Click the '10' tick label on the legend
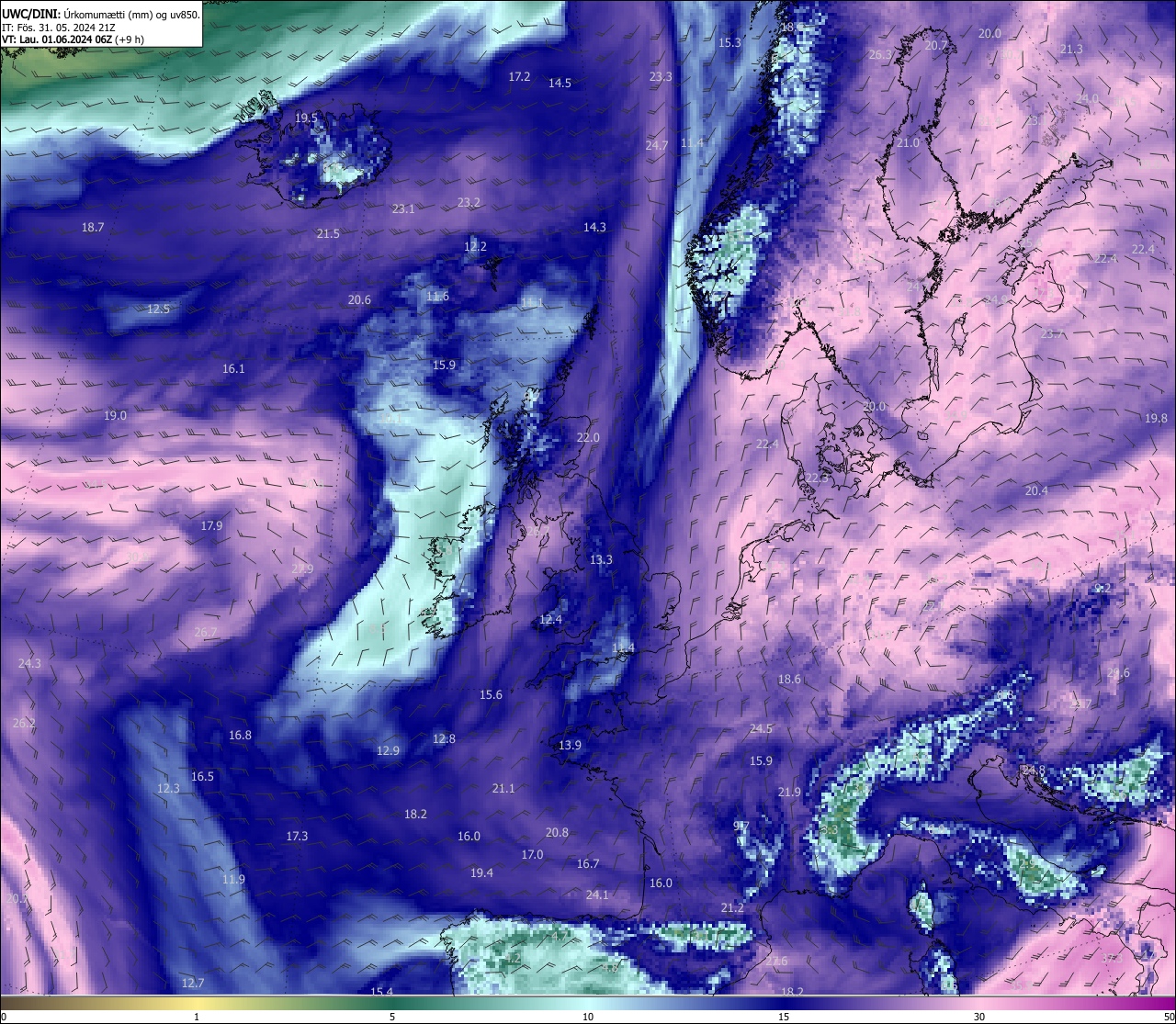 (588, 1017)
